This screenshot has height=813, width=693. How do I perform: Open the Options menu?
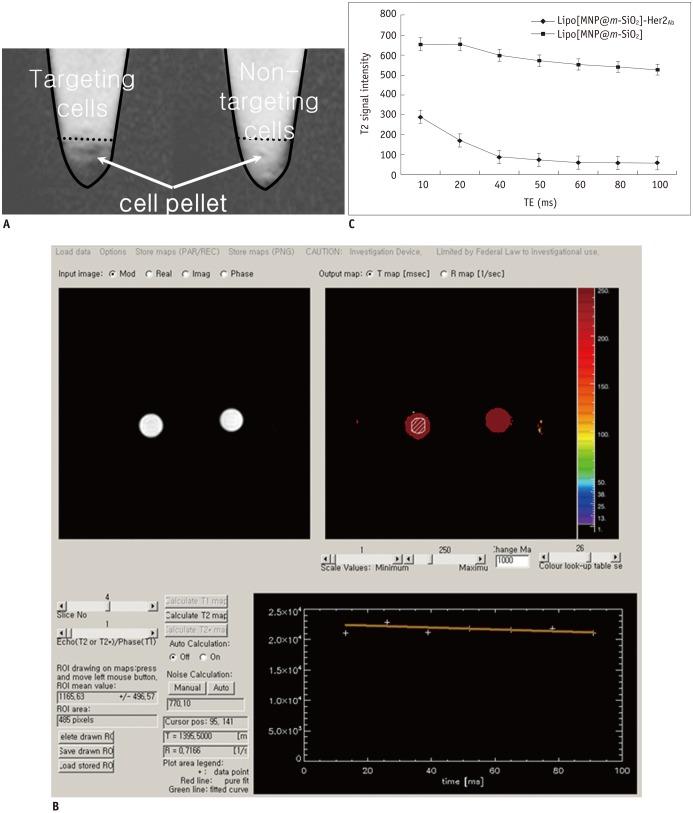(113, 252)
